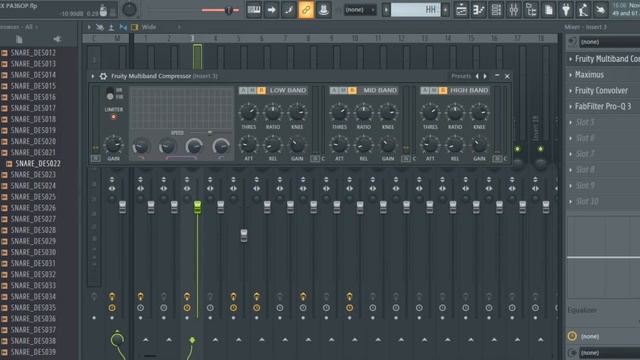Click the MID BAND label button
Viewport: 640px width, 360px height.
click(x=380, y=90)
